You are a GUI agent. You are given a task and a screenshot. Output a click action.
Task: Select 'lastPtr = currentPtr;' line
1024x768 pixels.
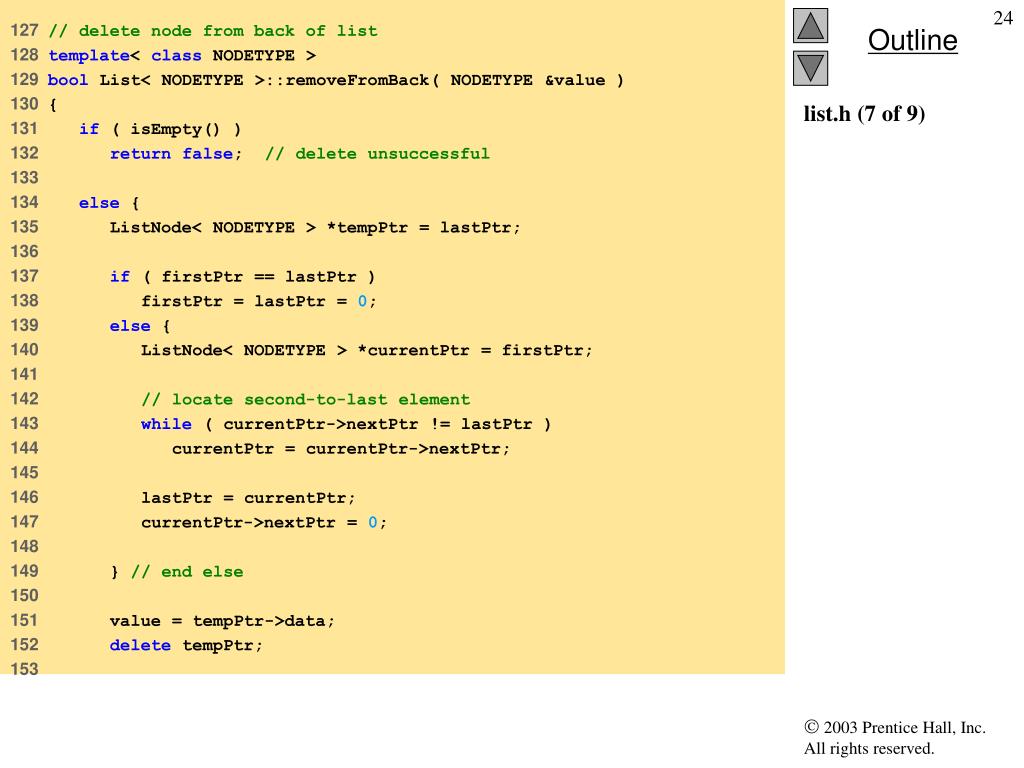pos(248,498)
